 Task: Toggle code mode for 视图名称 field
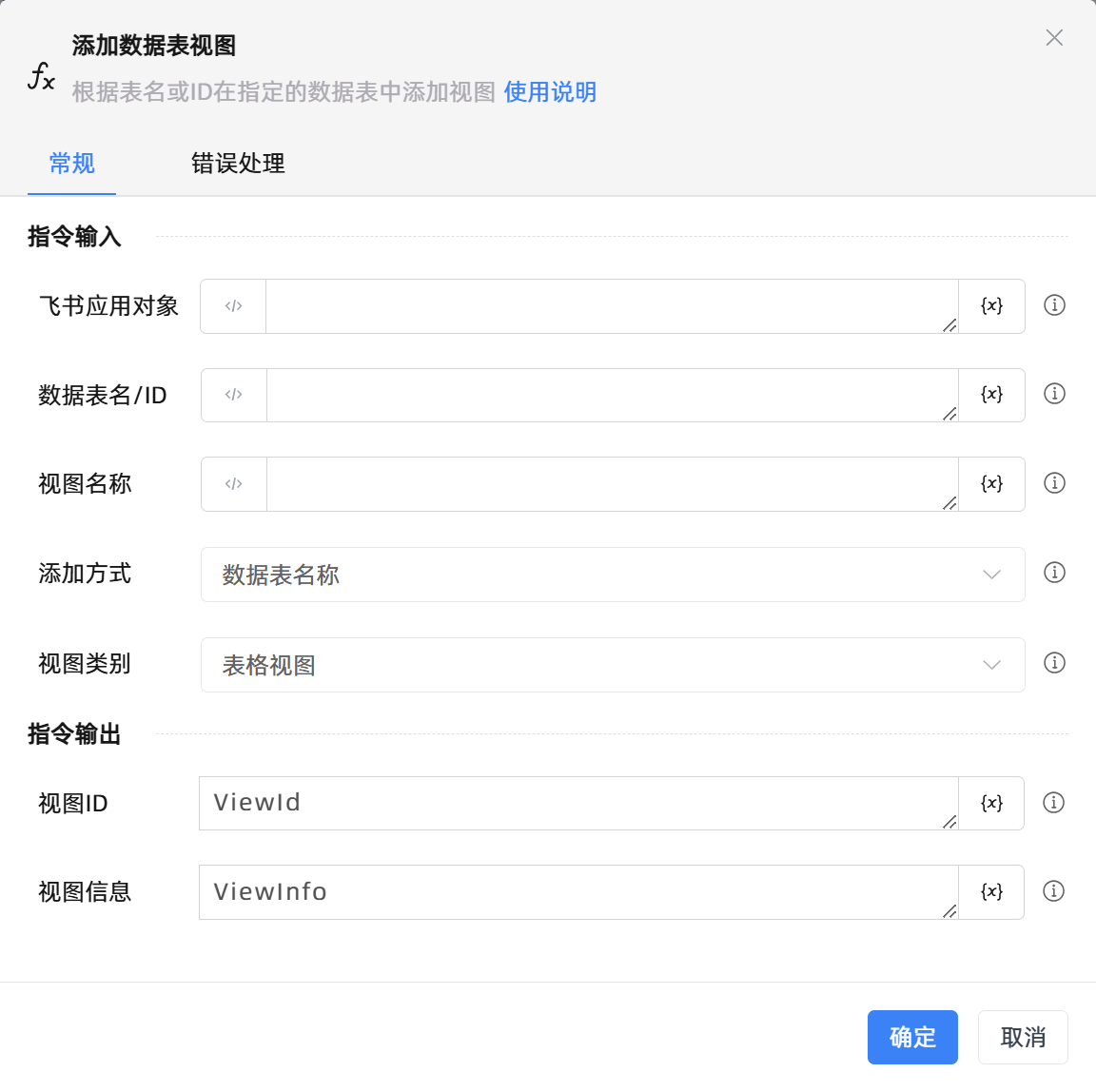pyautogui.click(x=233, y=484)
